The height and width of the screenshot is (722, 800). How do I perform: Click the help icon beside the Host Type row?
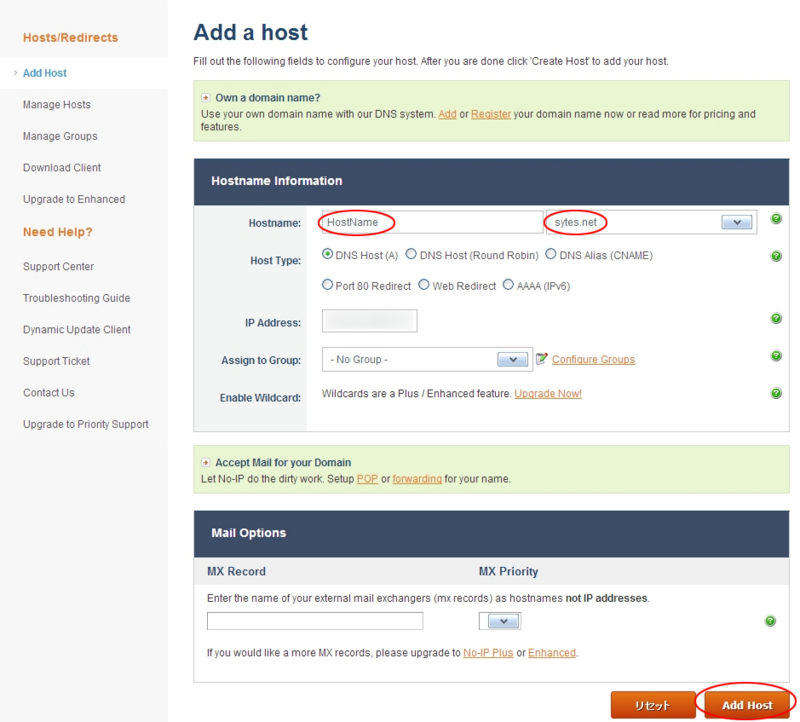pyautogui.click(x=776, y=256)
